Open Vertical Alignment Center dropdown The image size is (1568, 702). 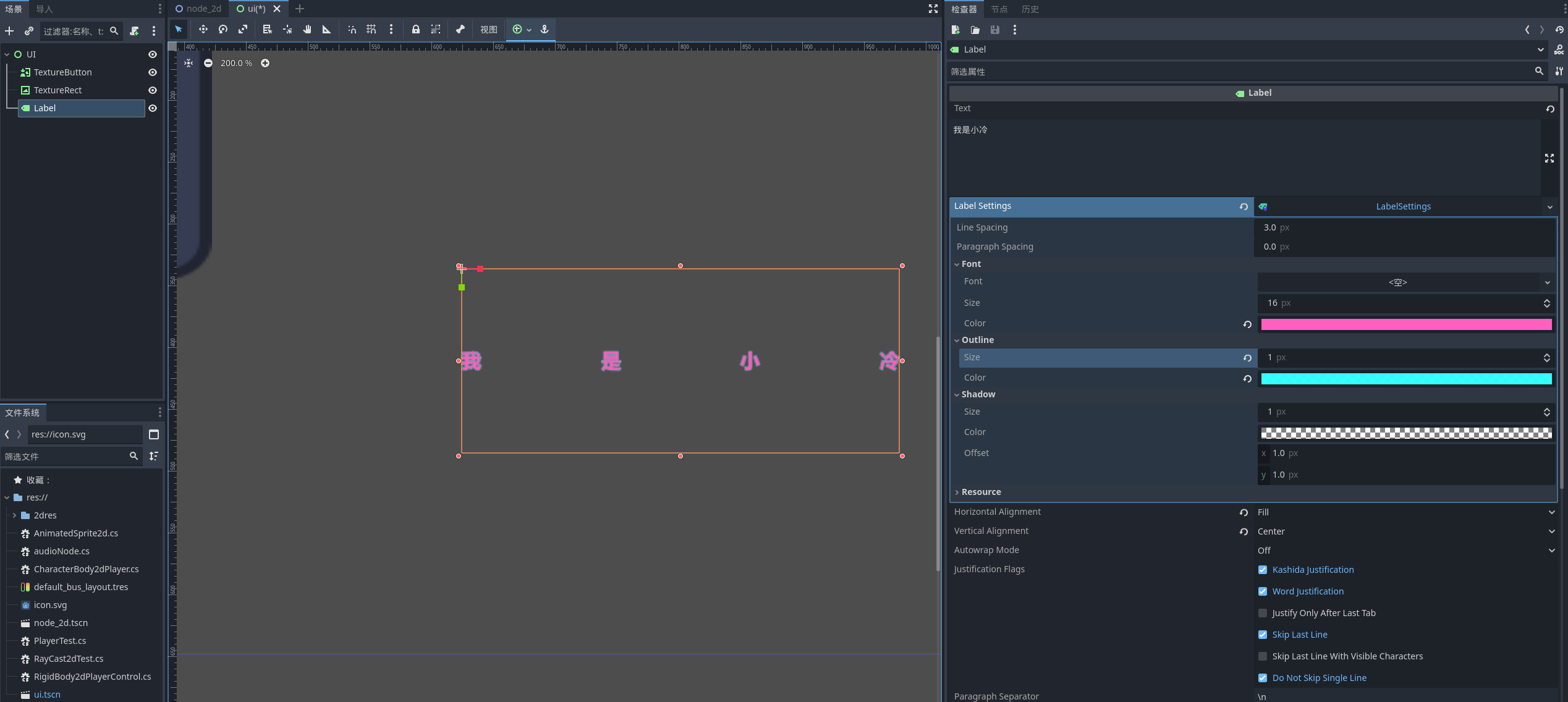1405,531
